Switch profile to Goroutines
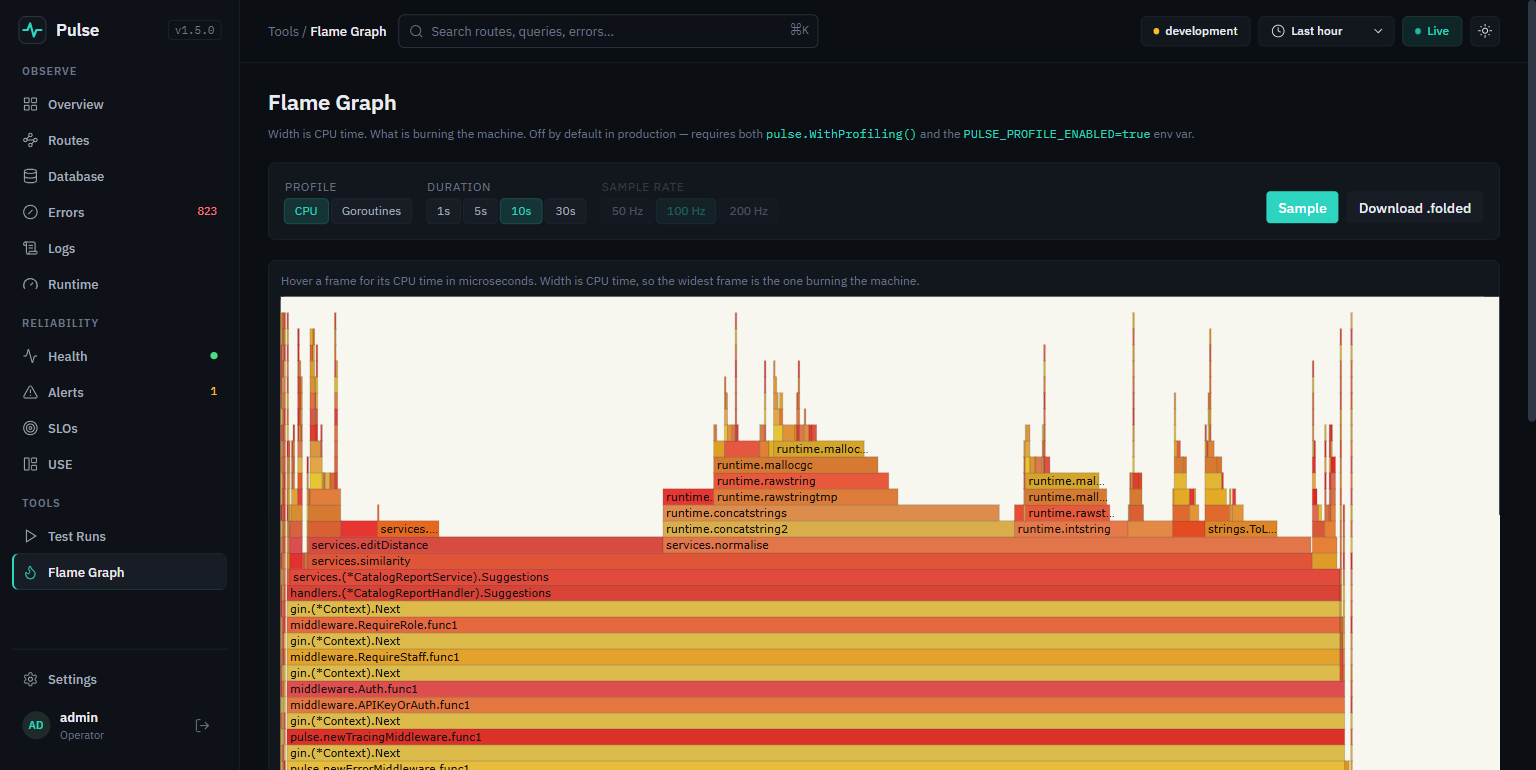The image size is (1536, 770). pos(371,211)
